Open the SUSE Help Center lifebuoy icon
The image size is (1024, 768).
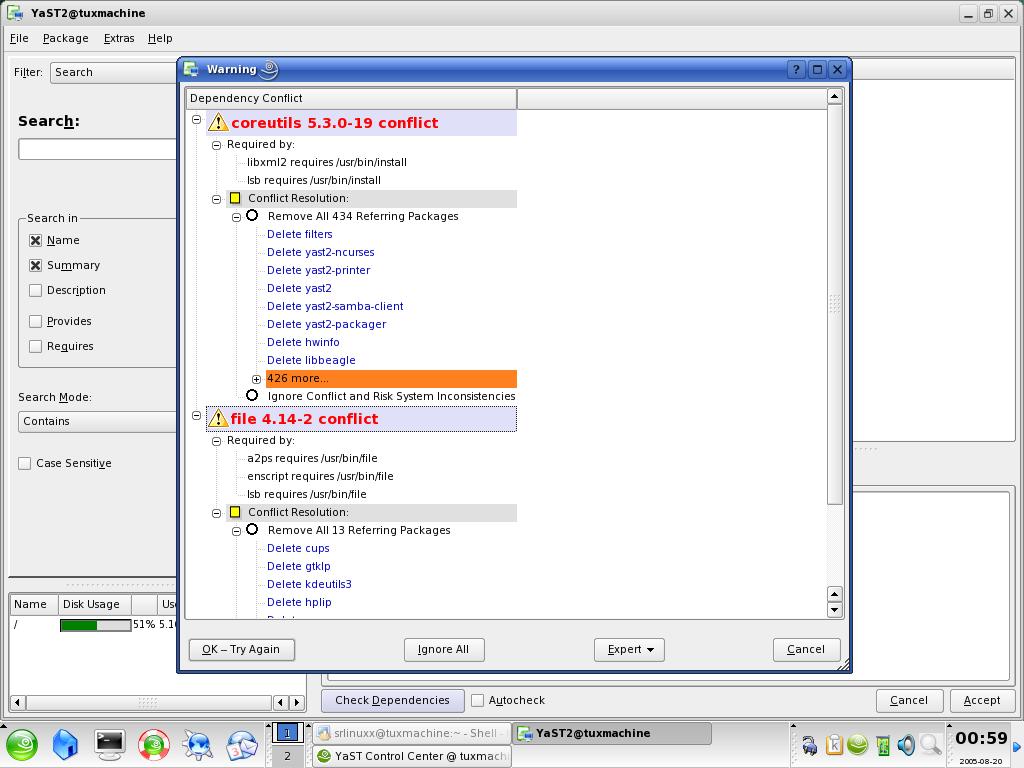(153, 744)
